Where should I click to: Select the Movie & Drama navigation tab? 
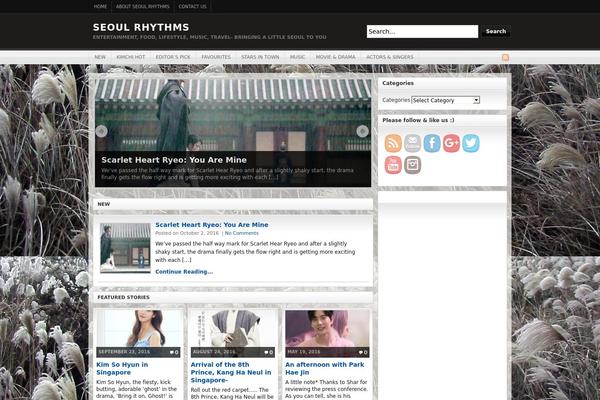336,57
